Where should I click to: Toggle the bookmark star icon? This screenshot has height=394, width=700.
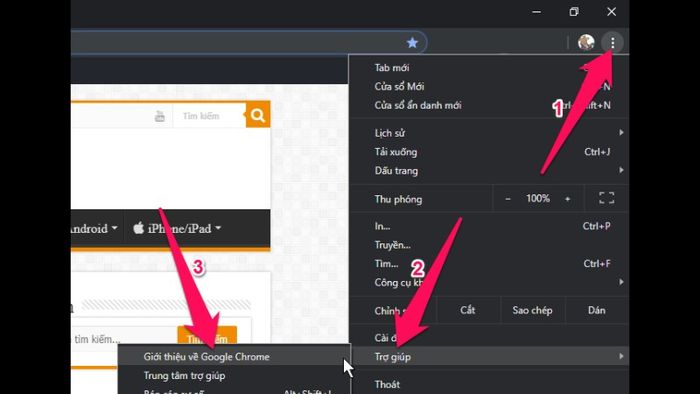[412, 43]
